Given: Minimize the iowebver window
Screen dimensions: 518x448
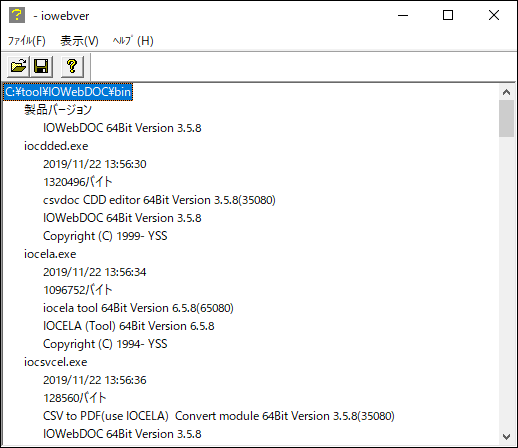Looking at the screenshot, I should pyautogui.click(x=403, y=15).
